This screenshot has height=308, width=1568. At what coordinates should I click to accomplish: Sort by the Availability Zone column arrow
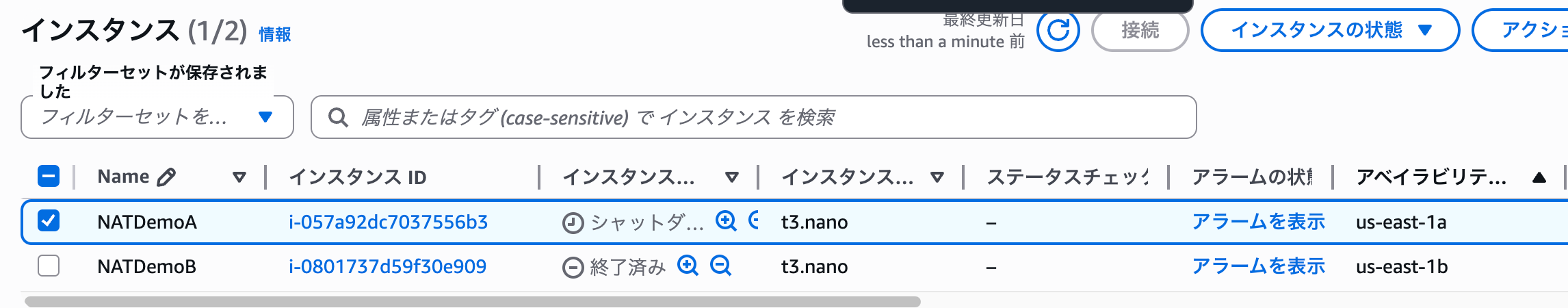point(1539,177)
